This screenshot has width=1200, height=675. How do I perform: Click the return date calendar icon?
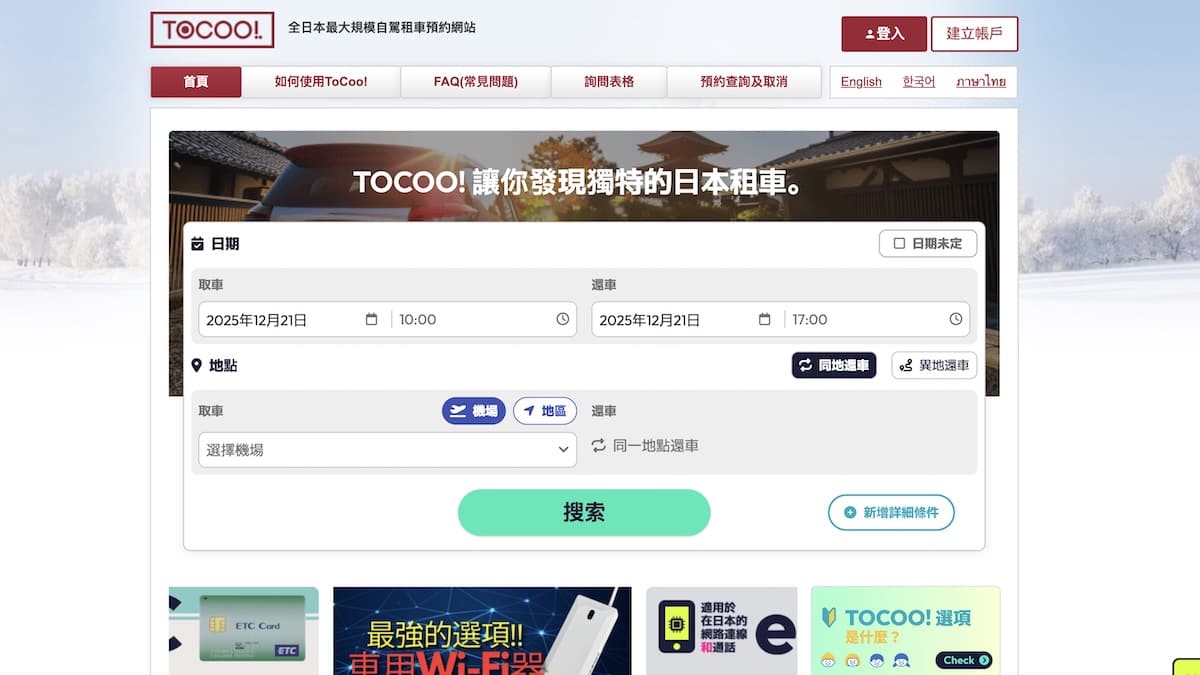(x=765, y=319)
